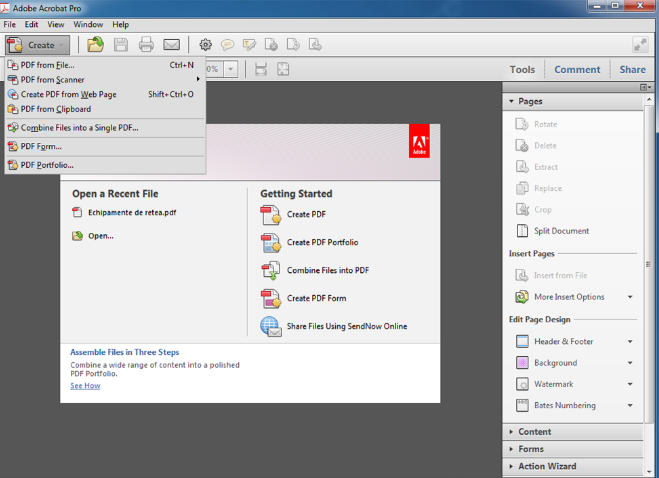Select the Highlight Text toolbar icon

click(249, 45)
